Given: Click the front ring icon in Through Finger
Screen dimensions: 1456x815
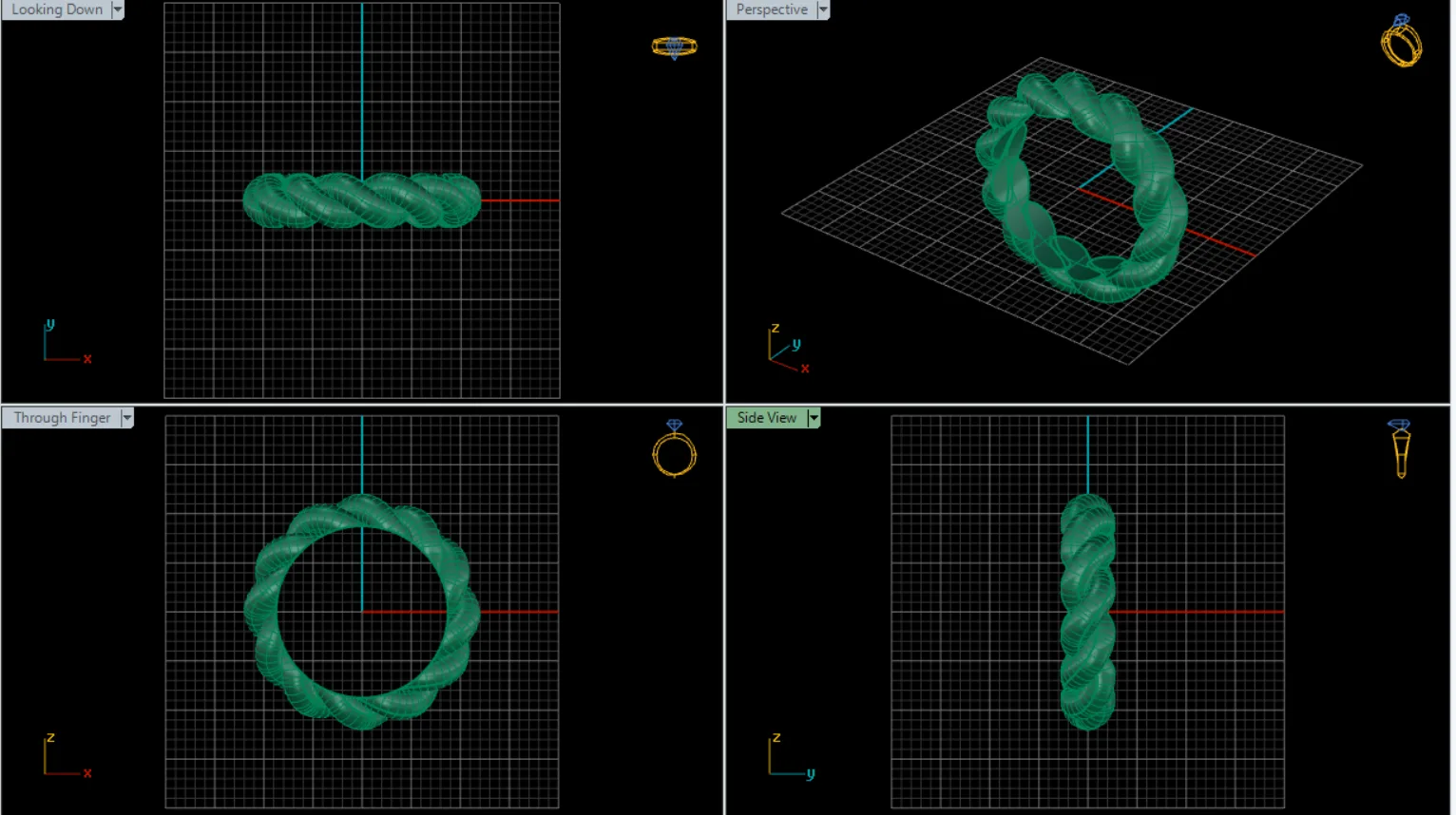Looking at the screenshot, I should click(x=675, y=448).
